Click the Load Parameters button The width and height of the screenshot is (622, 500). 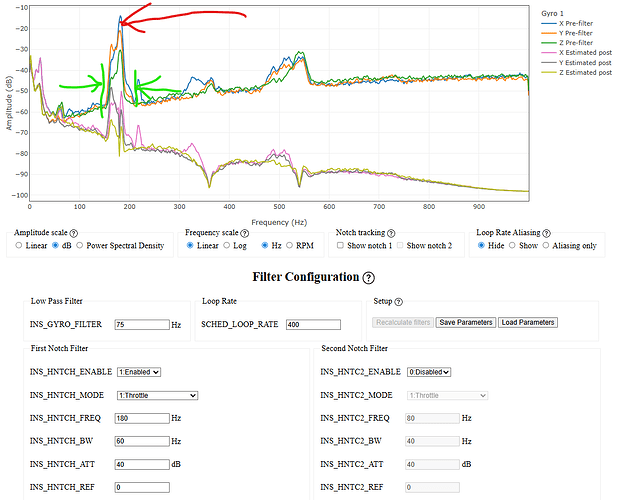[x=526, y=323]
